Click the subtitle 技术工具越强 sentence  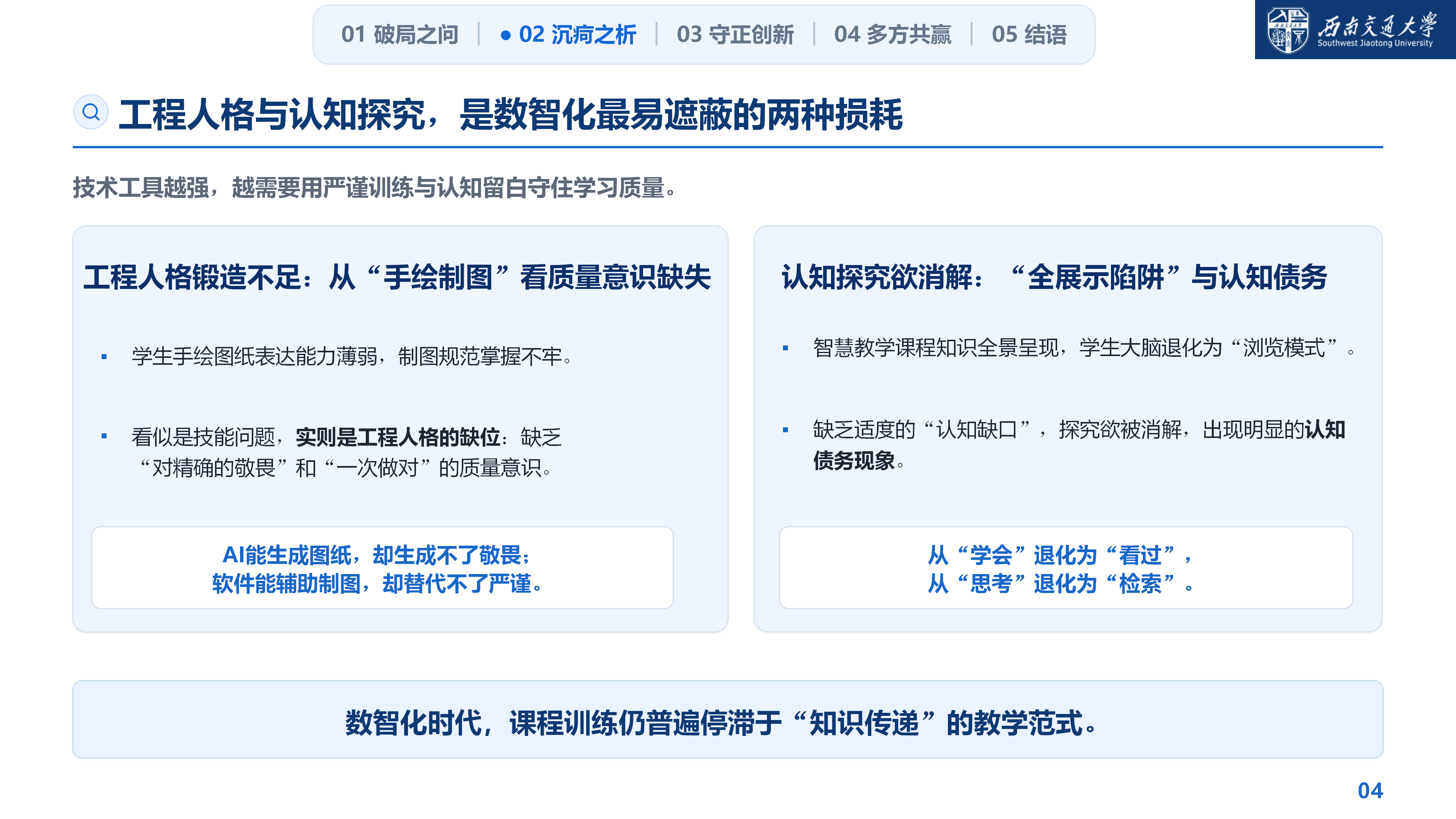pos(375,188)
